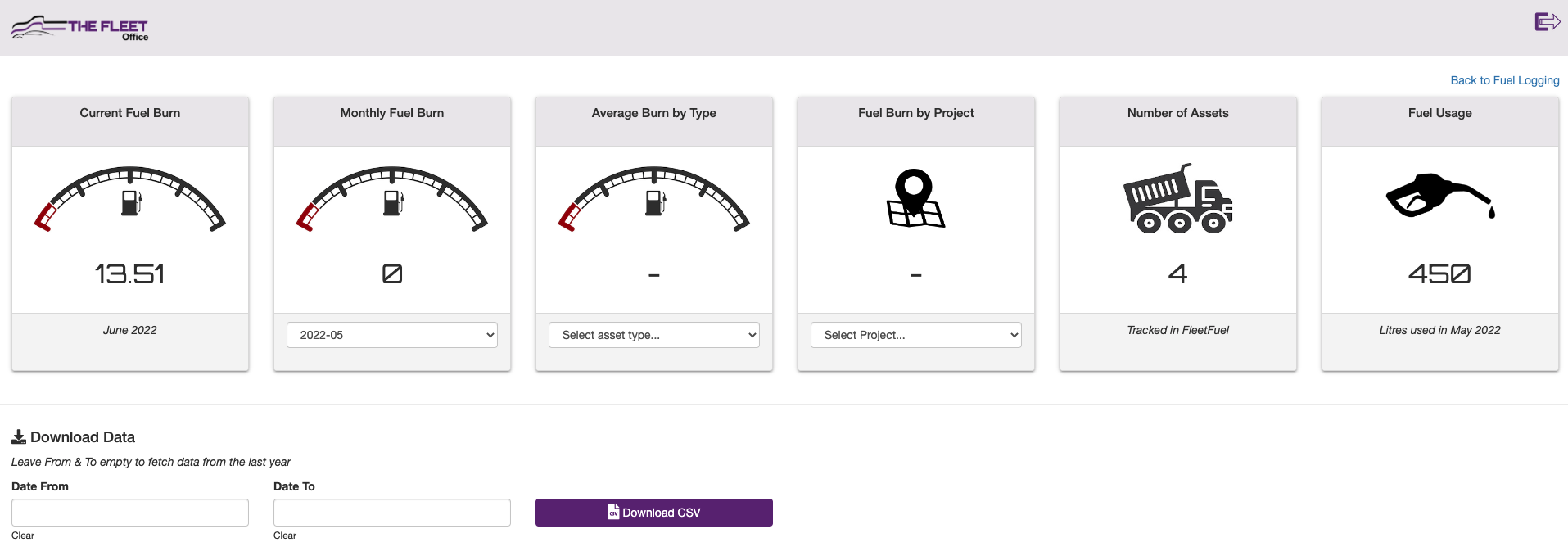Click the download icon beside Download Data
The image size is (1568, 556).
tap(19, 436)
